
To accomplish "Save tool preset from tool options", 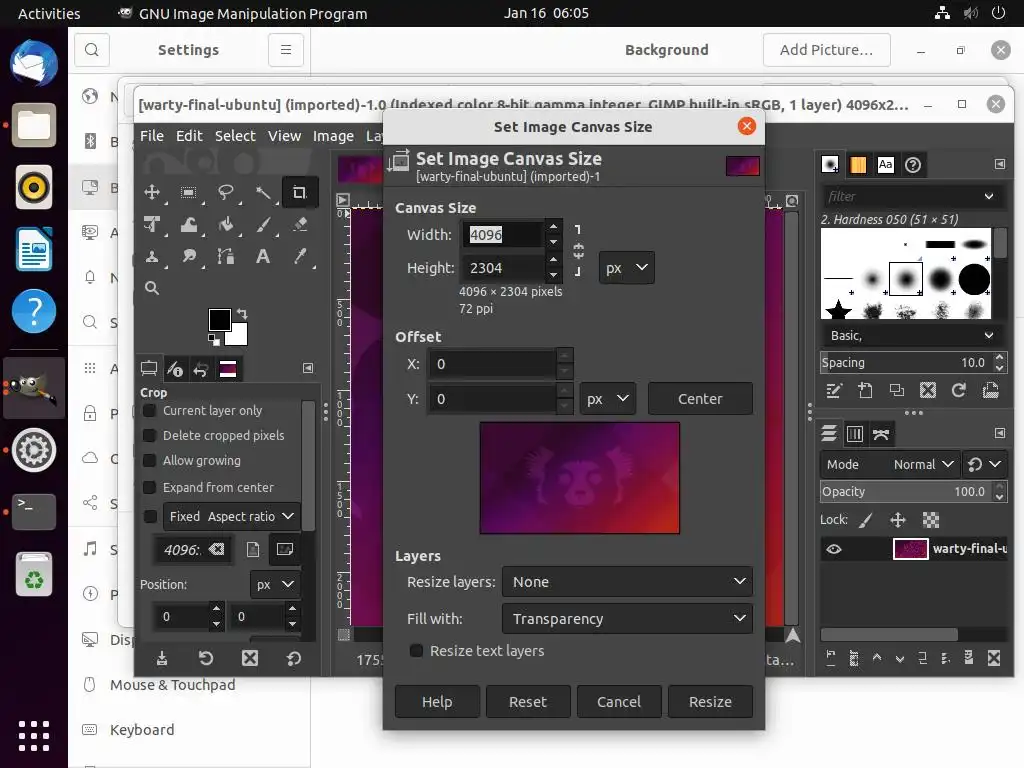I will tap(162, 658).
